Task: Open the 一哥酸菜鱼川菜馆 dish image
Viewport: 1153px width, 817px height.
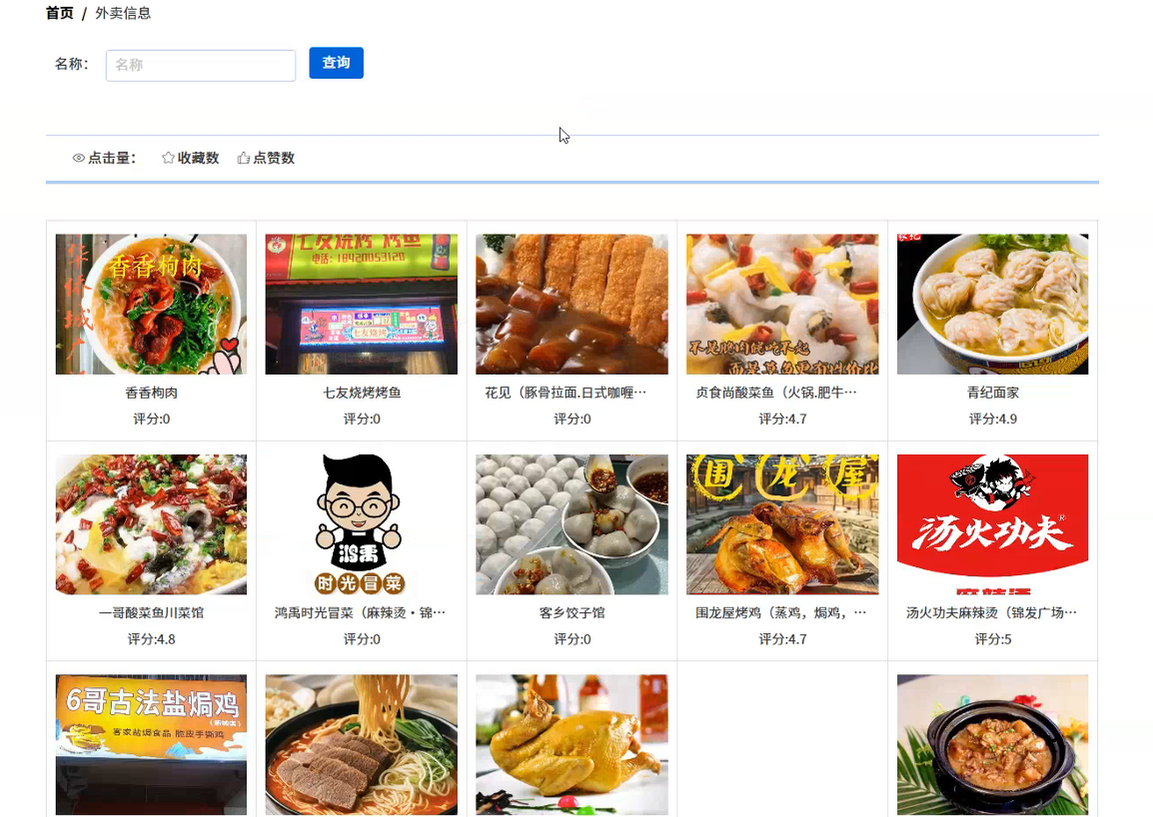Action: click(151, 524)
